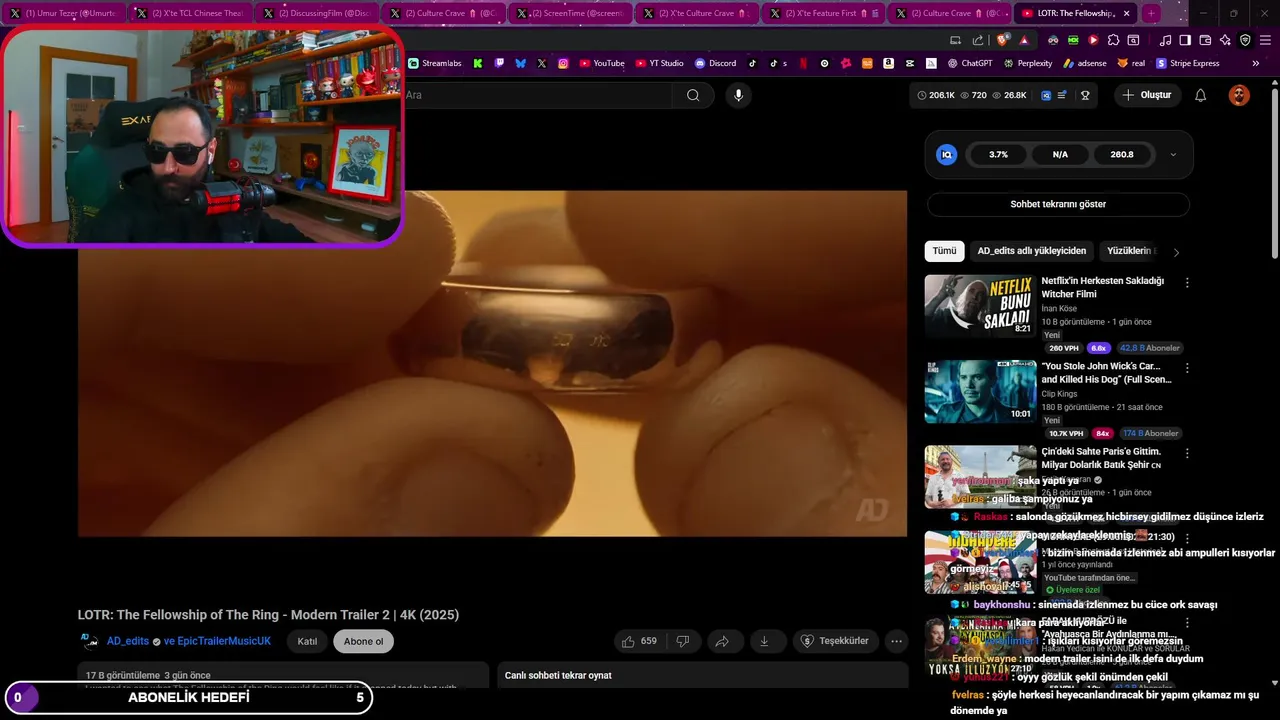The width and height of the screenshot is (1280, 720).
Task: Open the YT Studio bookmark
Action: point(659,63)
